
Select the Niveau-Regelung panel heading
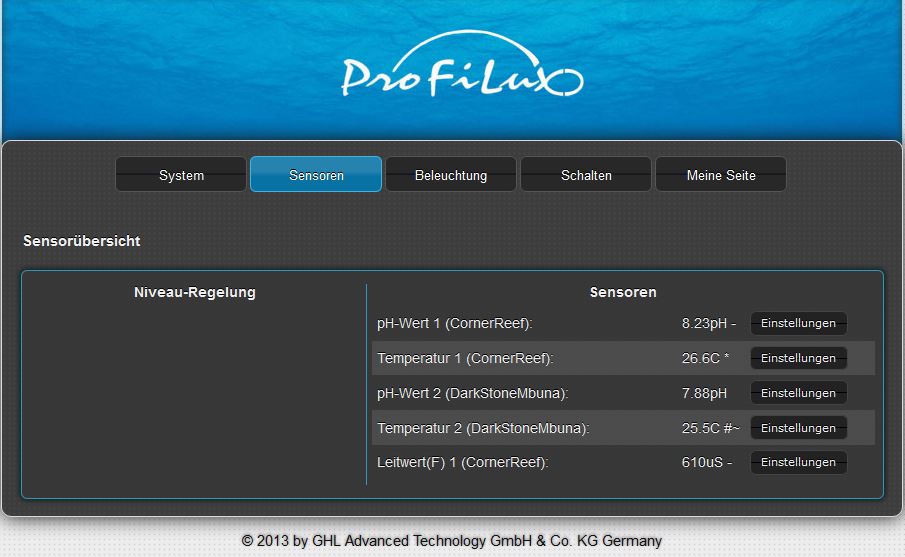coord(195,292)
